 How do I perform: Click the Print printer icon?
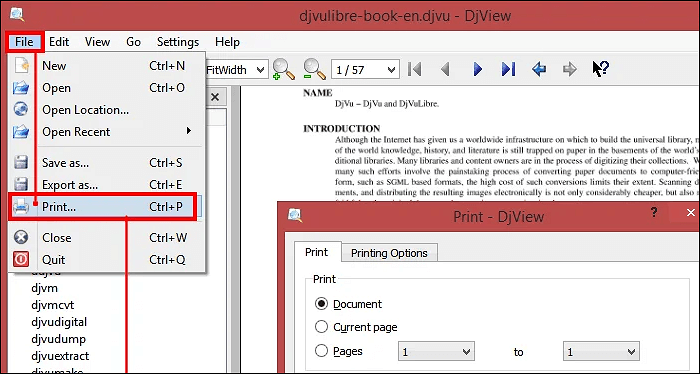pyautogui.click(x=21, y=207)
